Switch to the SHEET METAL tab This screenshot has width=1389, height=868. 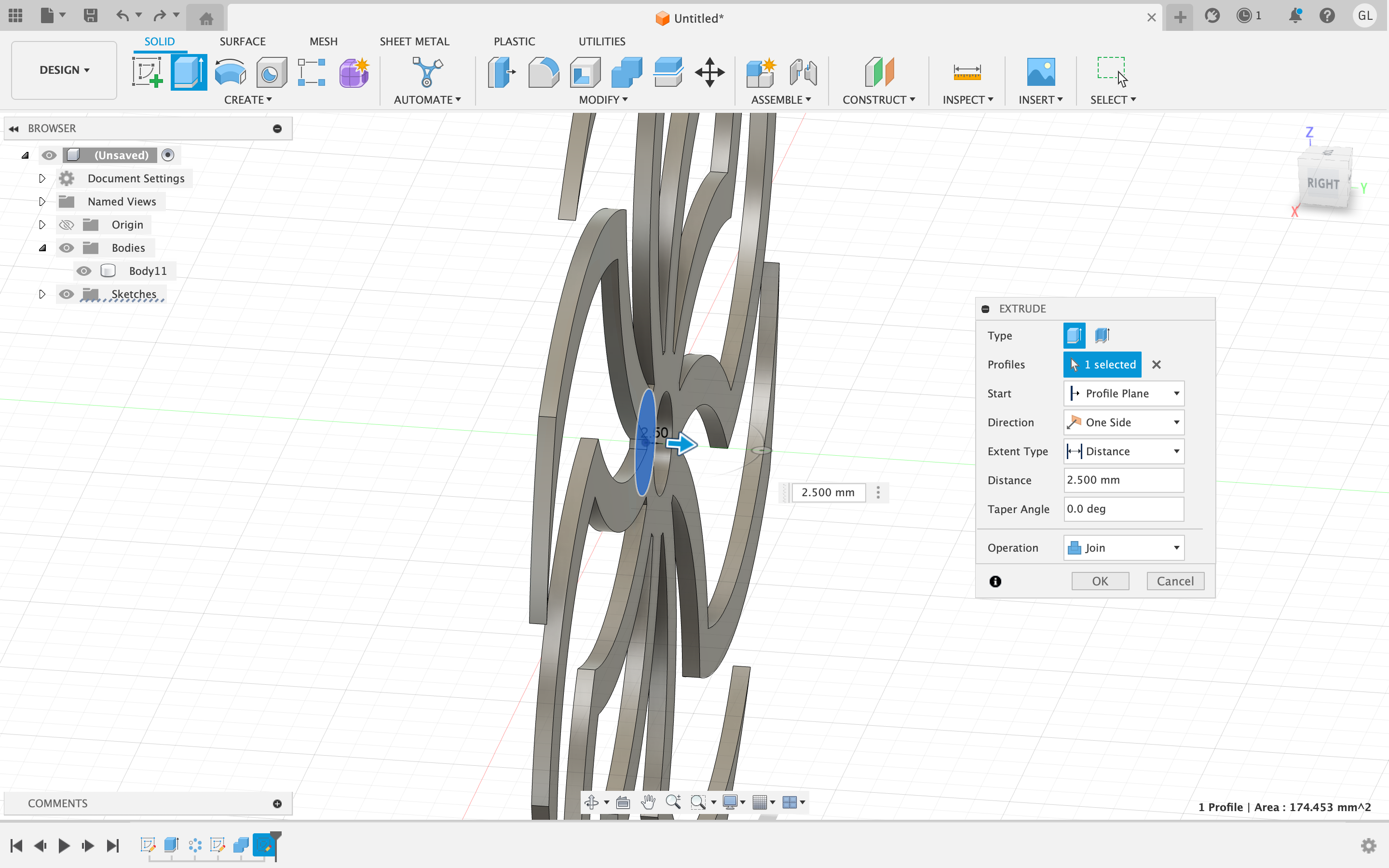click(x=414, y=41)
